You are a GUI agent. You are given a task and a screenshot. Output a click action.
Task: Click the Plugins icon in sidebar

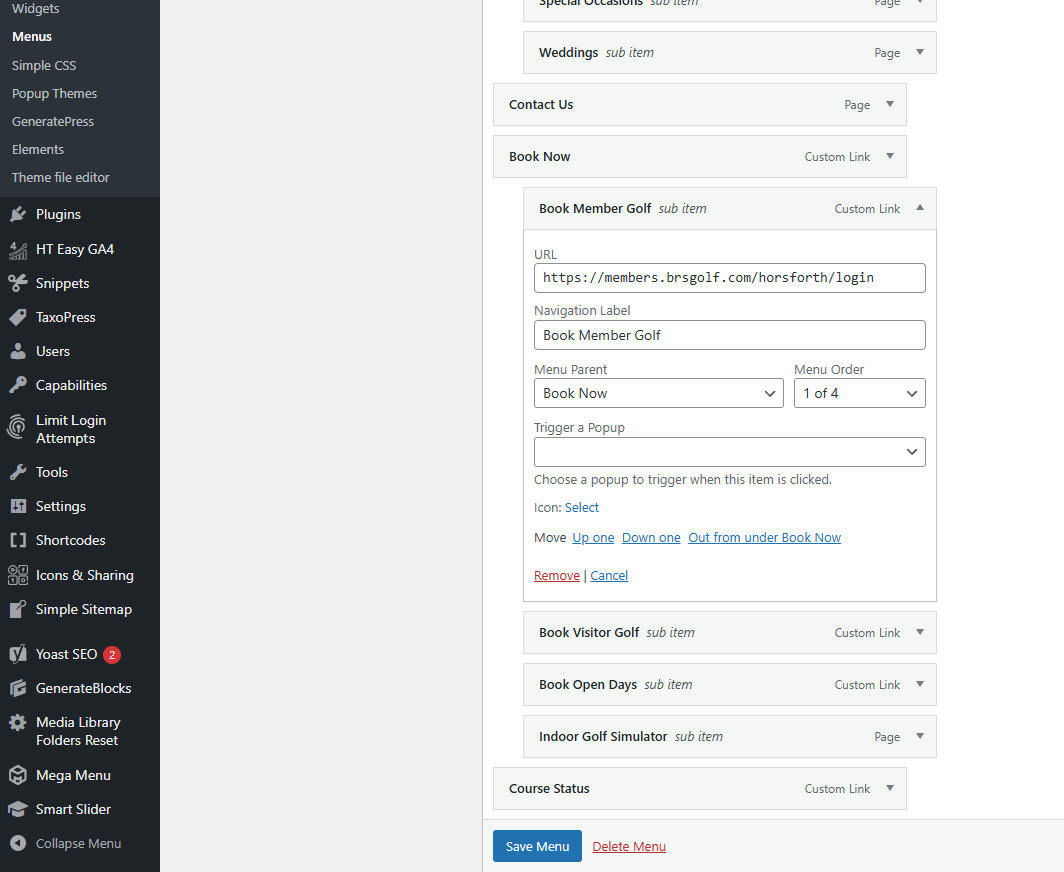pyautogui.click(x=18, y=215)
